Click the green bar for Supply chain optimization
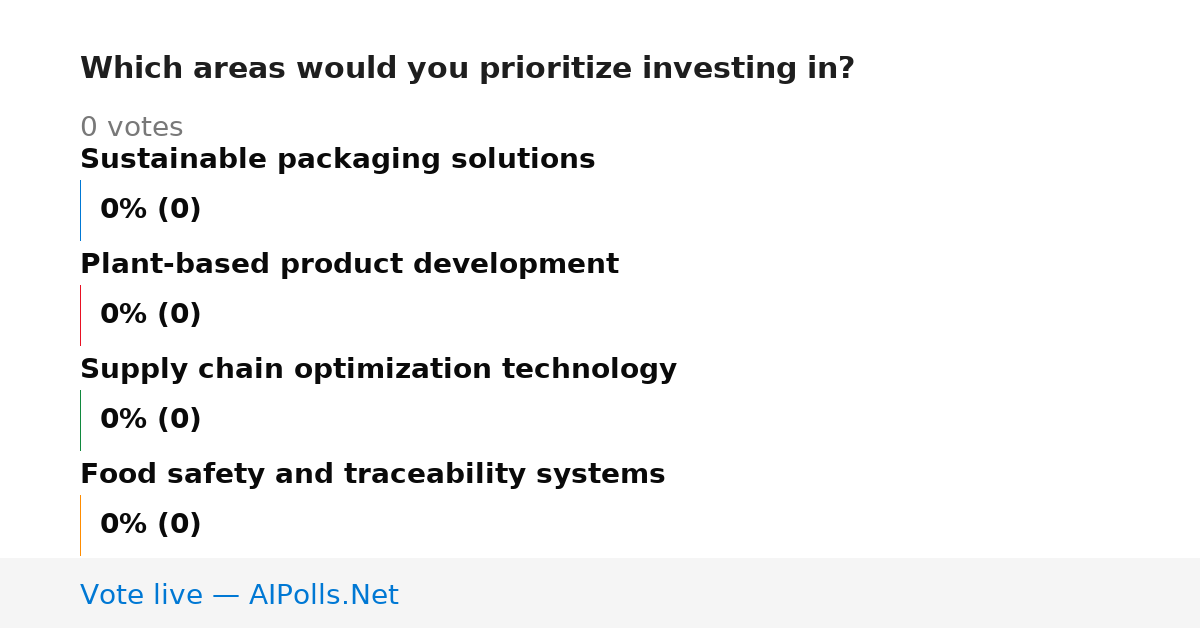The image size is (1200, 628). point(80,420)
